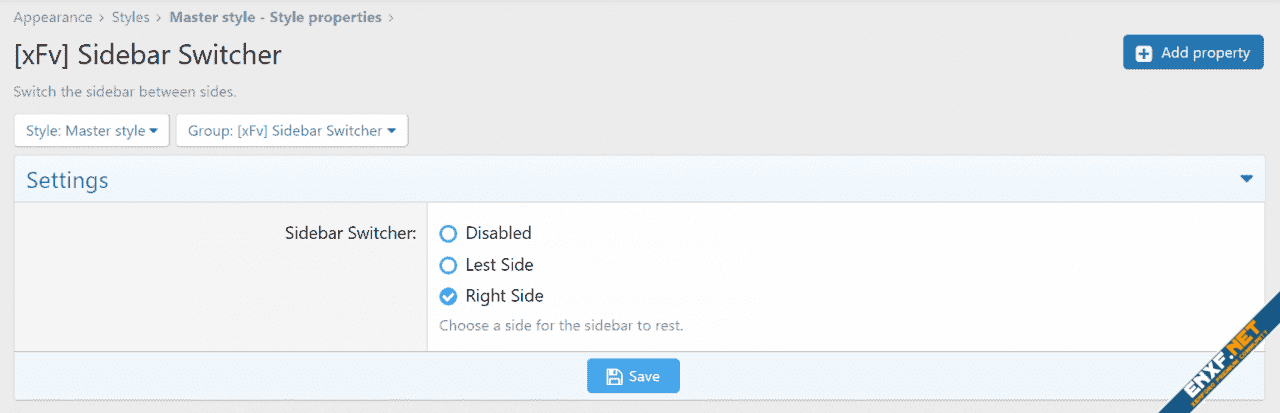Click the [xFv] Sidebar Switcher page title
The height and width of the screenshot is (413, 1280).
click(x=147, y=55)
